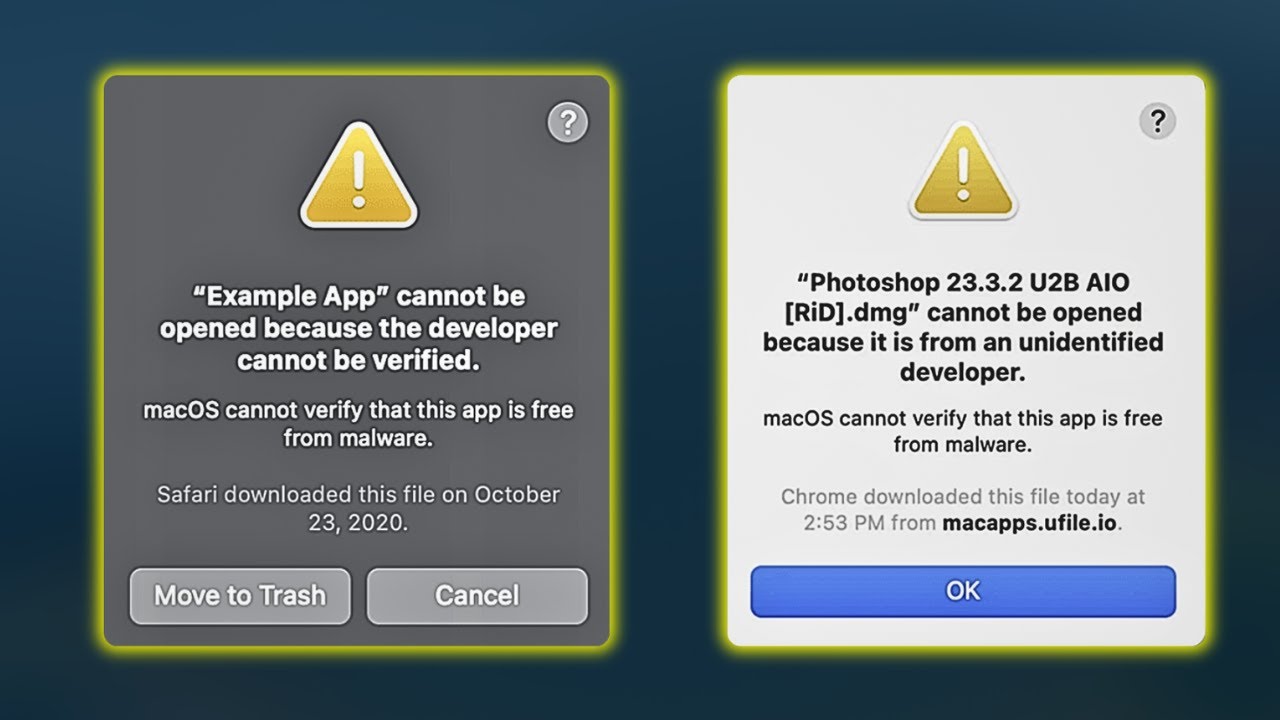1280x720 pixels.
Task: Click the "Photoshop 23.3.2 U2B AIO" filename text
Action: pyautogui.click(x=963, y=283)
